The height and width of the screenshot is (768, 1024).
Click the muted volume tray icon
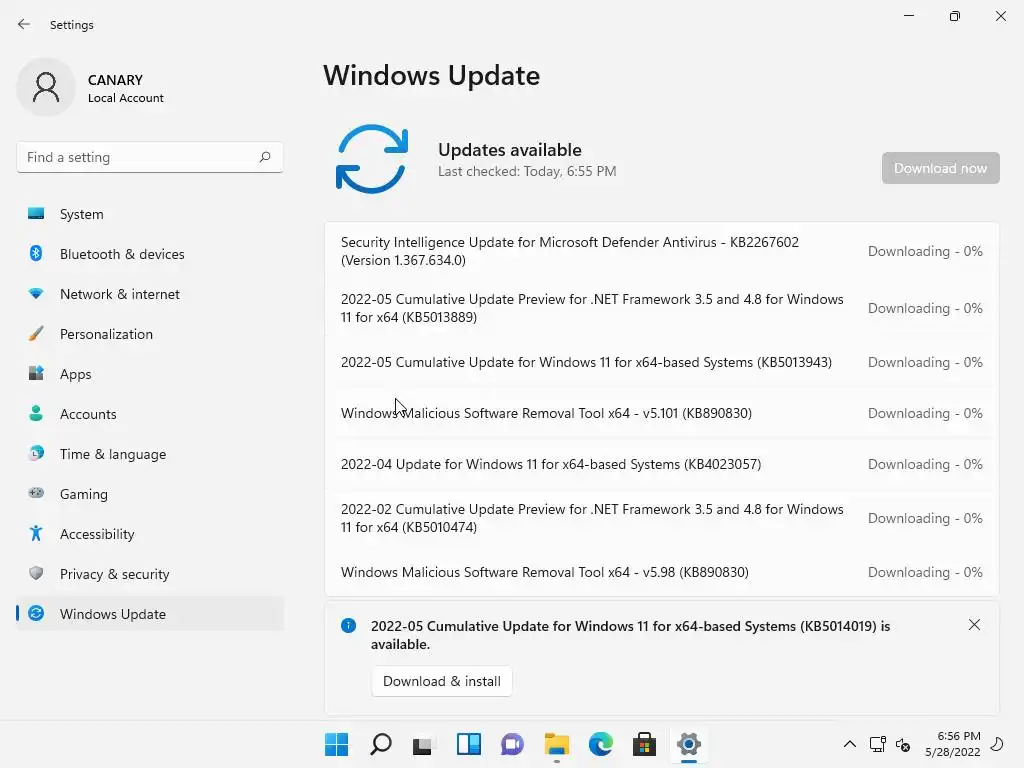(x=903, y=744)
